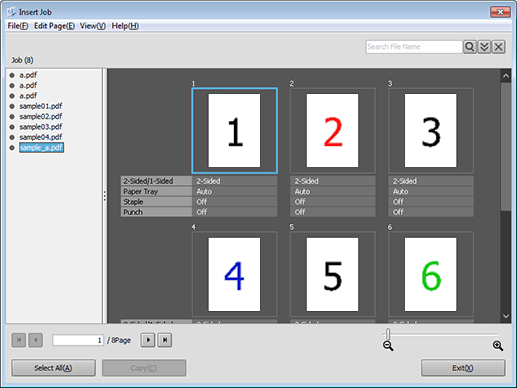Screen dimensions: 517x388
Task: Click the search magnifier icon
Action: coord(469,47)
